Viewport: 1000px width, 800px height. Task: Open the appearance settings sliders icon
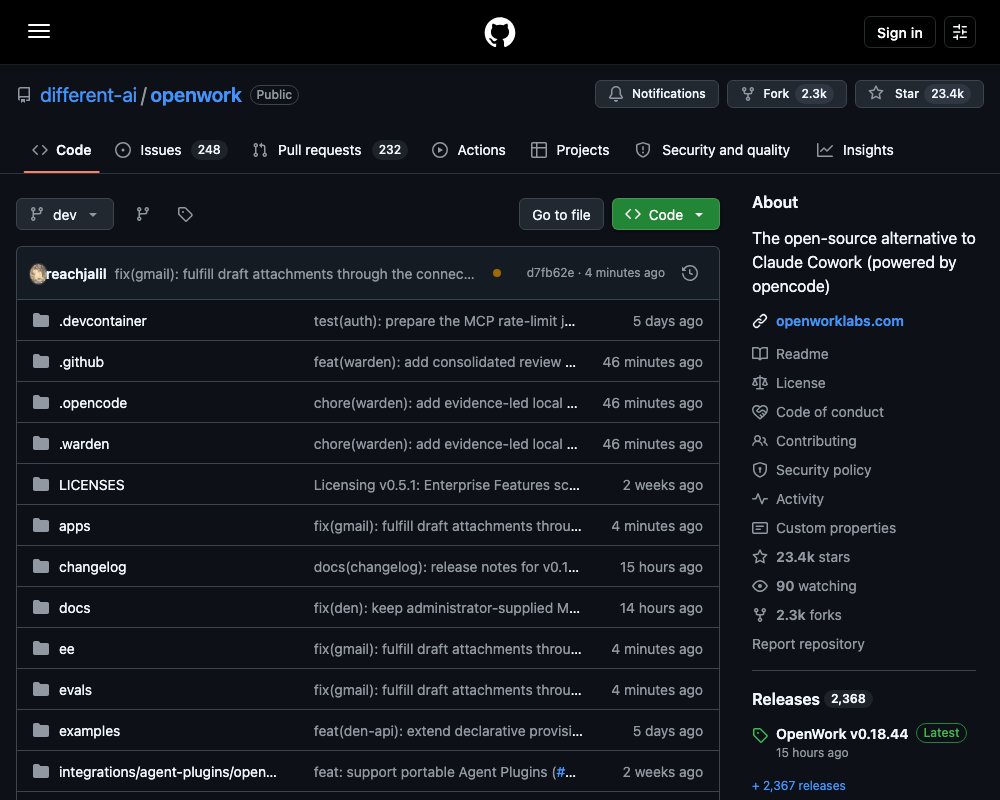pyautogui.click(x=959, y=32)
